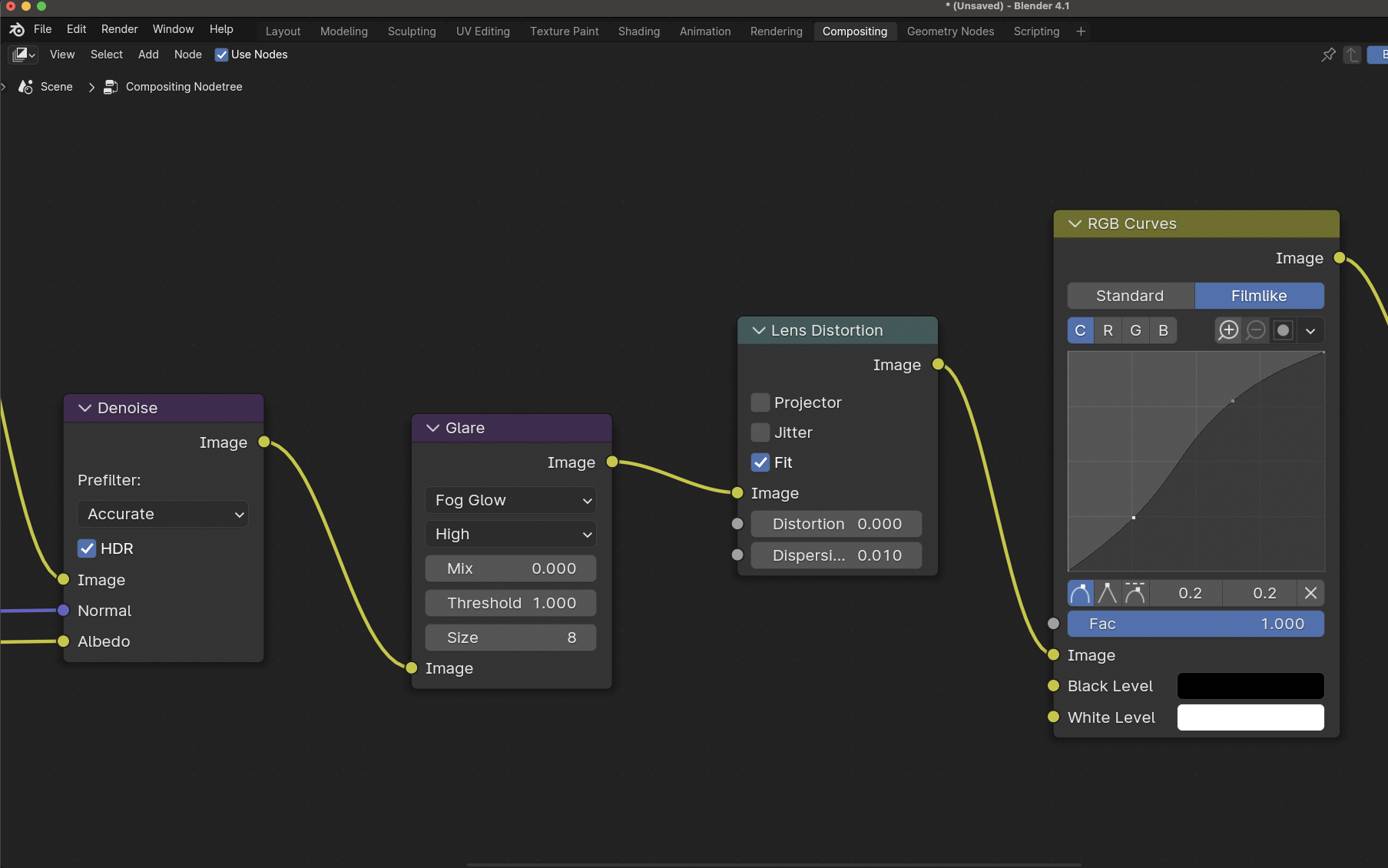Screen dimensions: 1388x868
Task: Click Glare Image output socket
Action: pyautogui.click(x=612, y=462)
